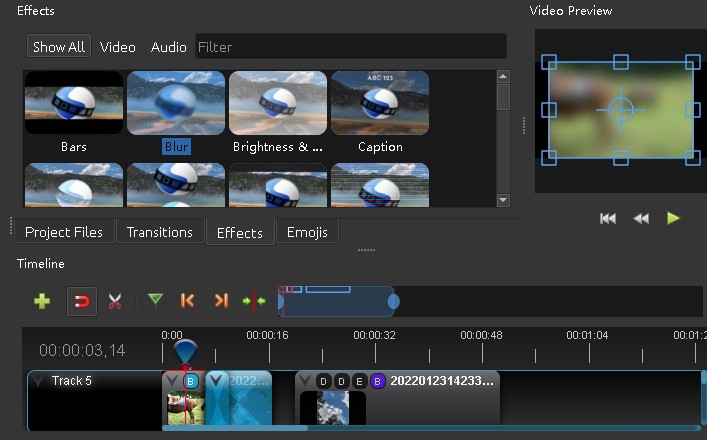Open Track 5 menu arrow
This screenshot has width=707, height=440.
pyautogui.click(x=38, y=381)
